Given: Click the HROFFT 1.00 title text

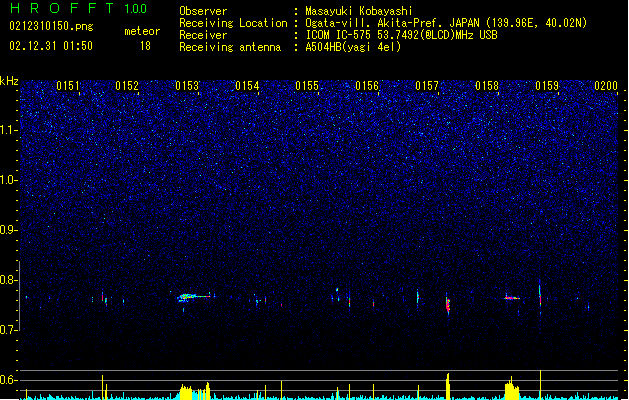Looking at the screenshot, I should [x=78, y=8].
